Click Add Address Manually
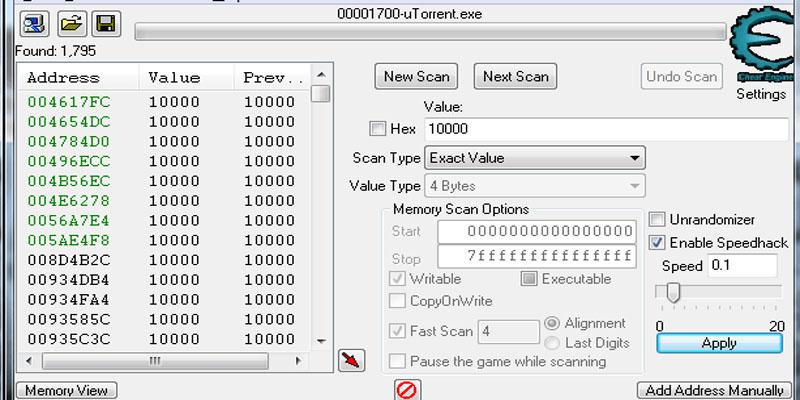This screenshot has height=400, width=800. click(x=715, y=391)
